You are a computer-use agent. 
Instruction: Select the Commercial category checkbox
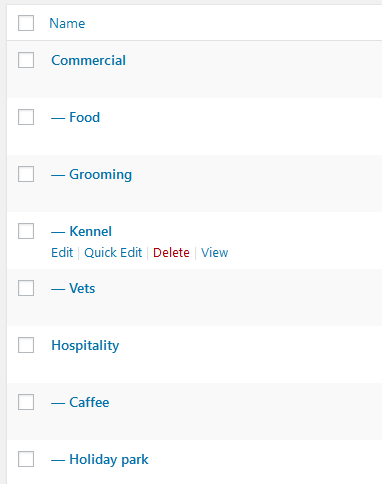click(26, 60)
